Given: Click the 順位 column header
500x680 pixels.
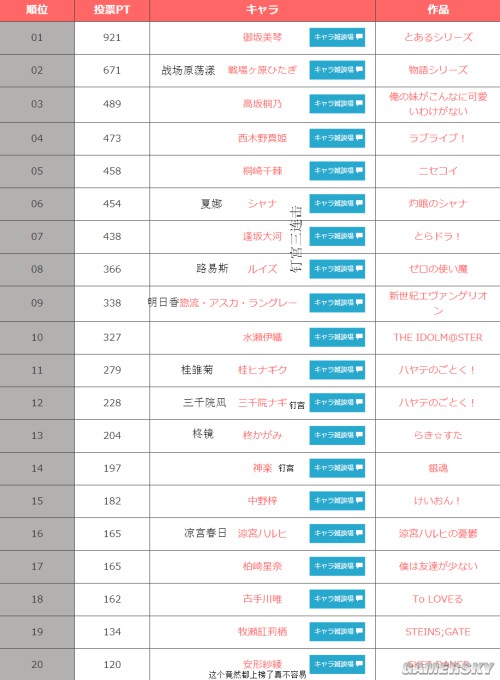Looking at the screenshot, I should tap(37, 10).
